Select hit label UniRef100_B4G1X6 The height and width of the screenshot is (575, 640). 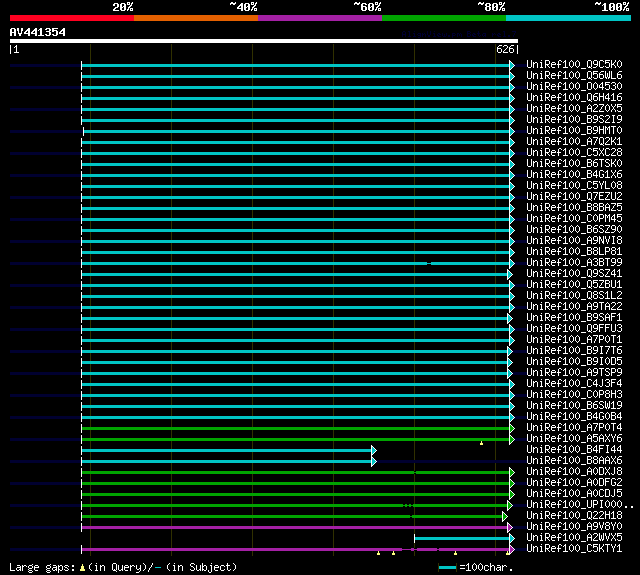pos(574,175)
